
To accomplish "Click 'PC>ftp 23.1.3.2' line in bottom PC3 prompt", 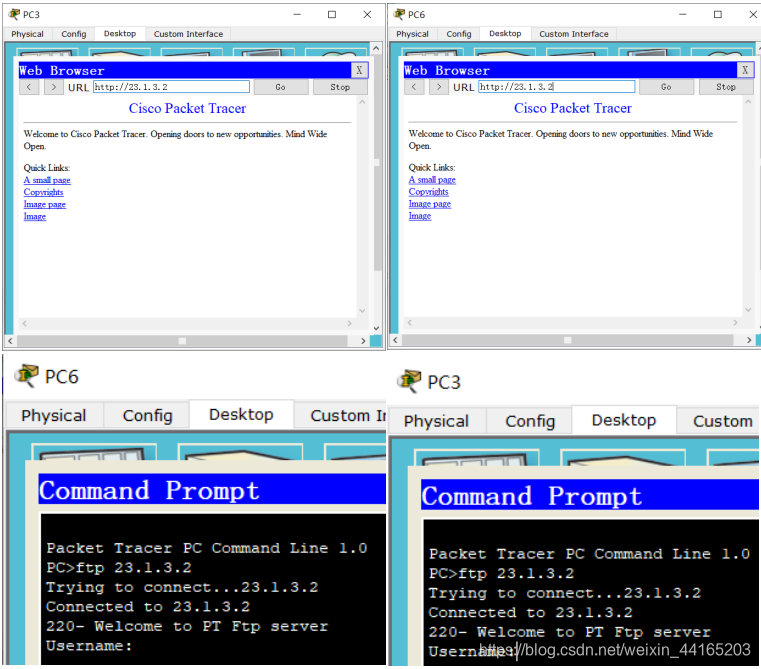I will click(x=501, y=573).
